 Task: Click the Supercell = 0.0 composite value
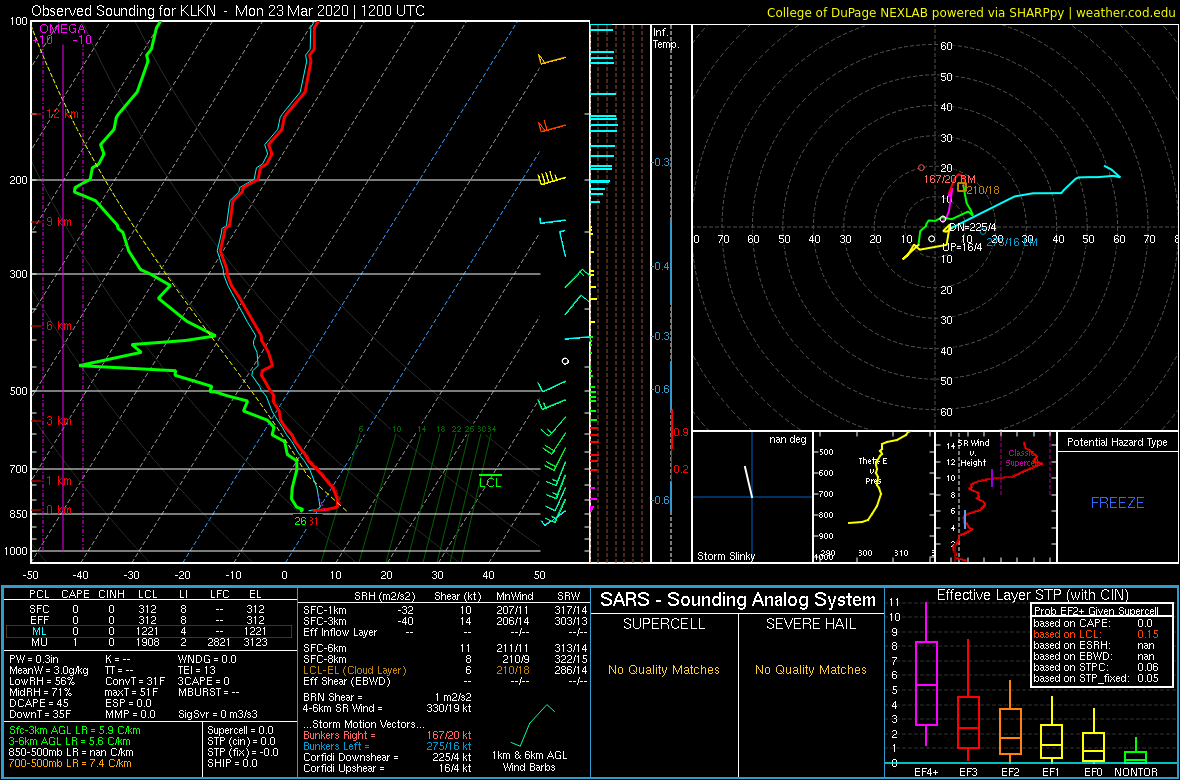tap(242, 730)
